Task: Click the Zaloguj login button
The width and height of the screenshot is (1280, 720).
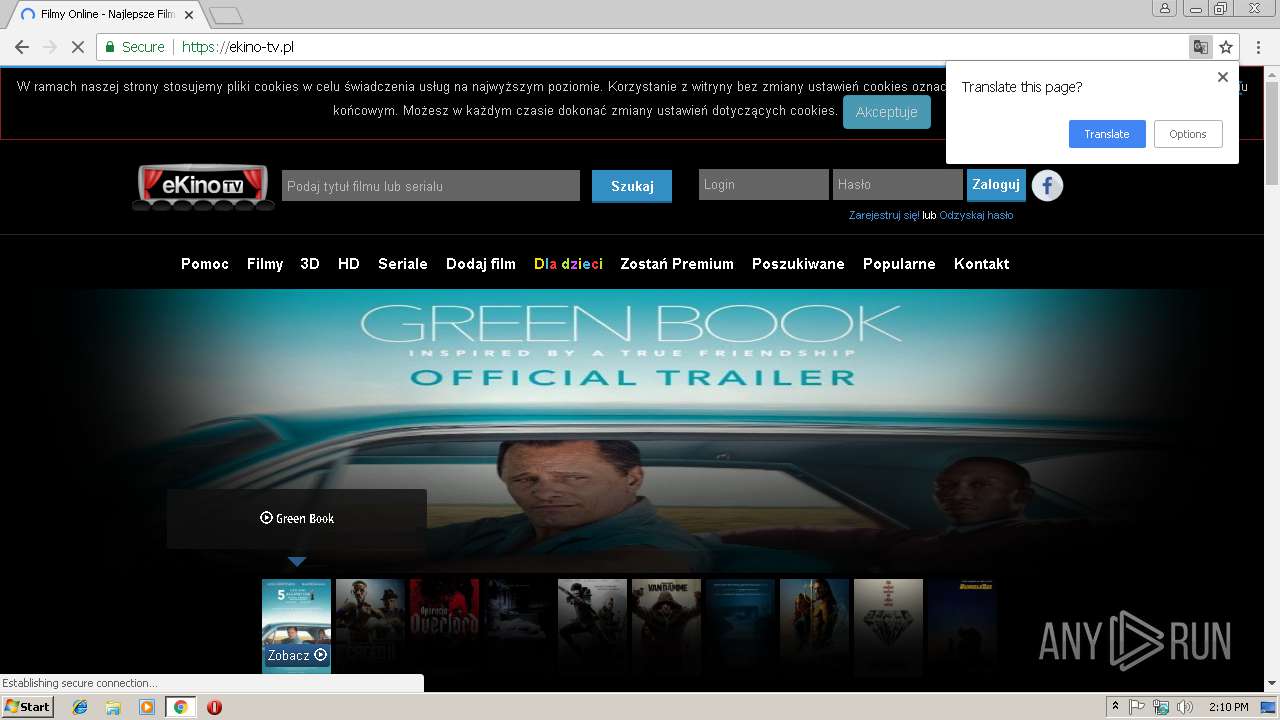Action: (x=996, y=185)
